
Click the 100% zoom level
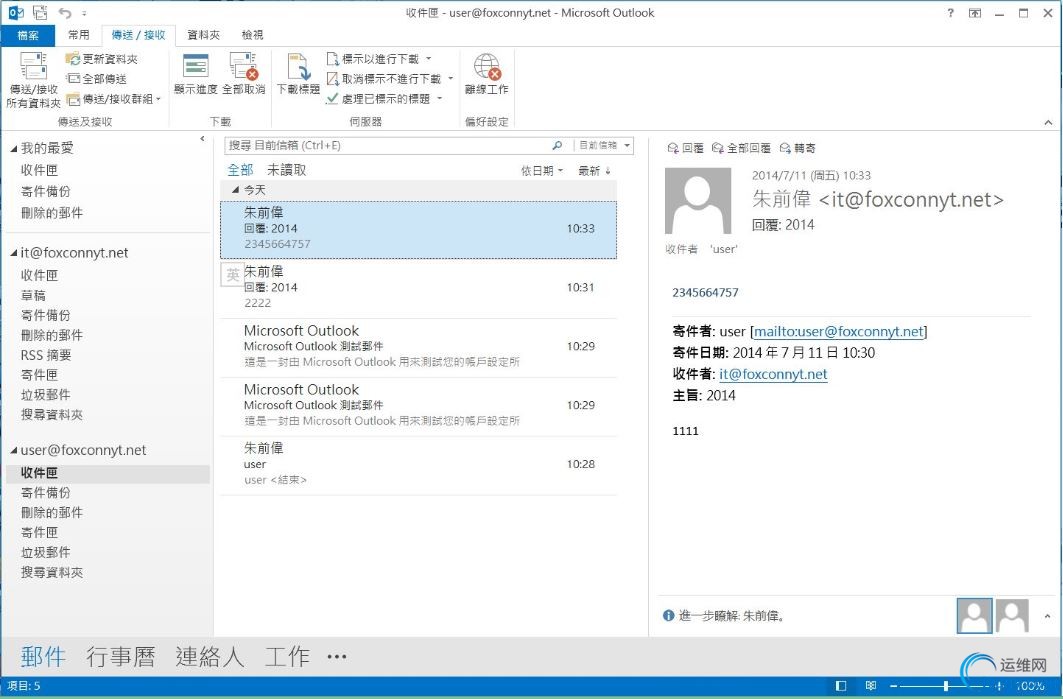coord(1030,686)
